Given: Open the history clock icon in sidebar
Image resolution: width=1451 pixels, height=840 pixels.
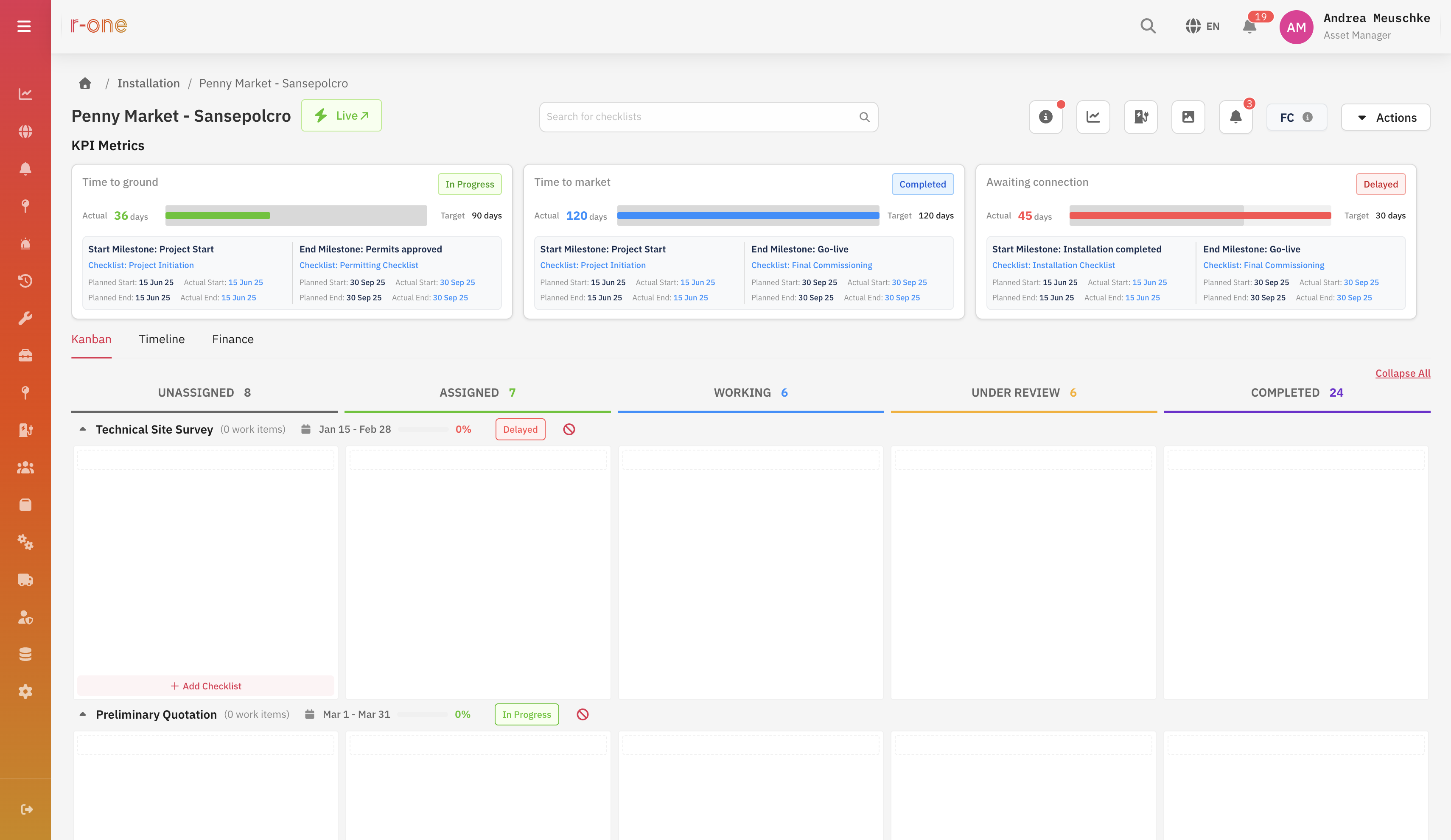Looking at the screenshot, I should (25, 281).
